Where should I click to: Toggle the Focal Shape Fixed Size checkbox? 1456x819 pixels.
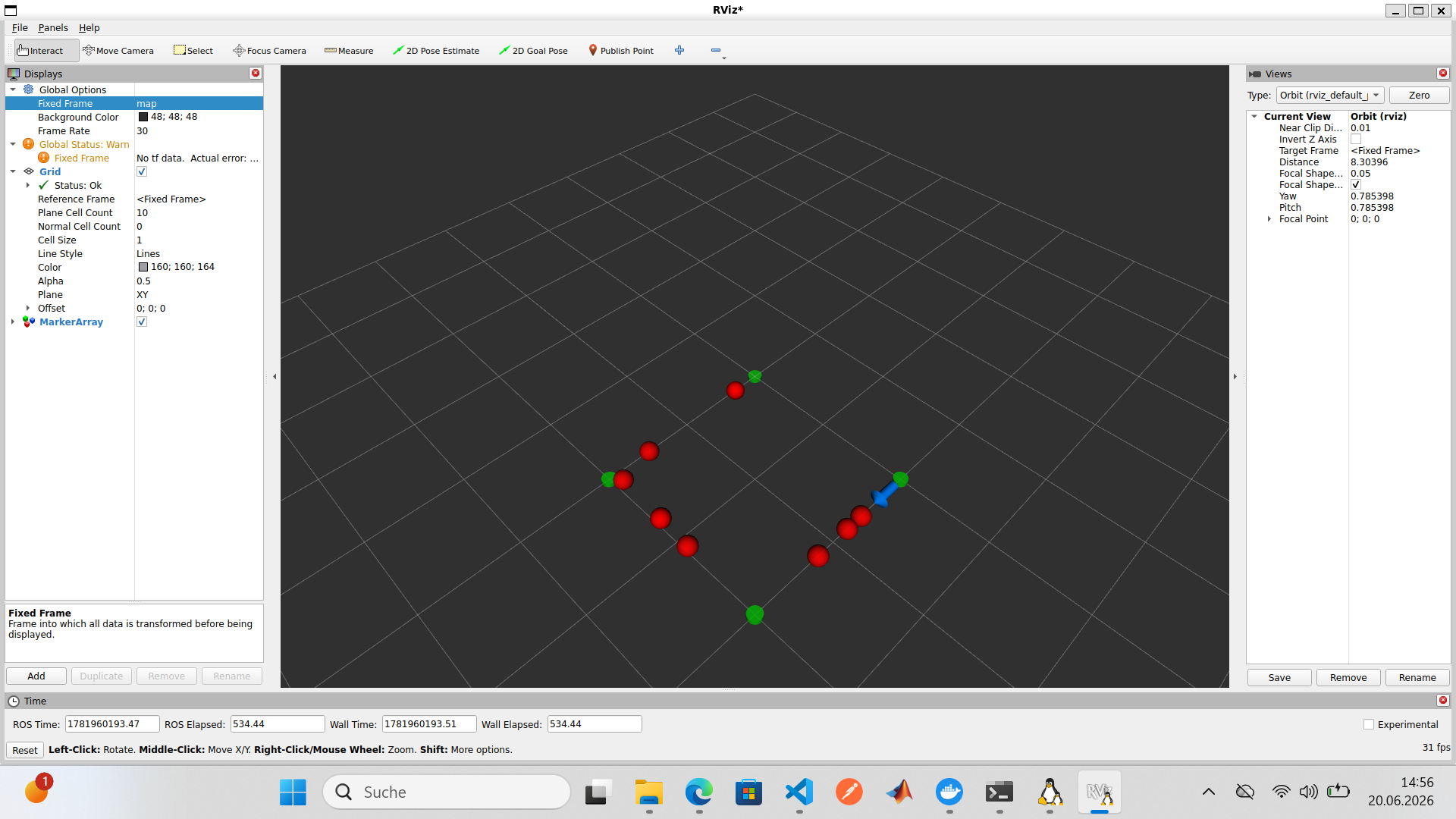pos(1356,185)
